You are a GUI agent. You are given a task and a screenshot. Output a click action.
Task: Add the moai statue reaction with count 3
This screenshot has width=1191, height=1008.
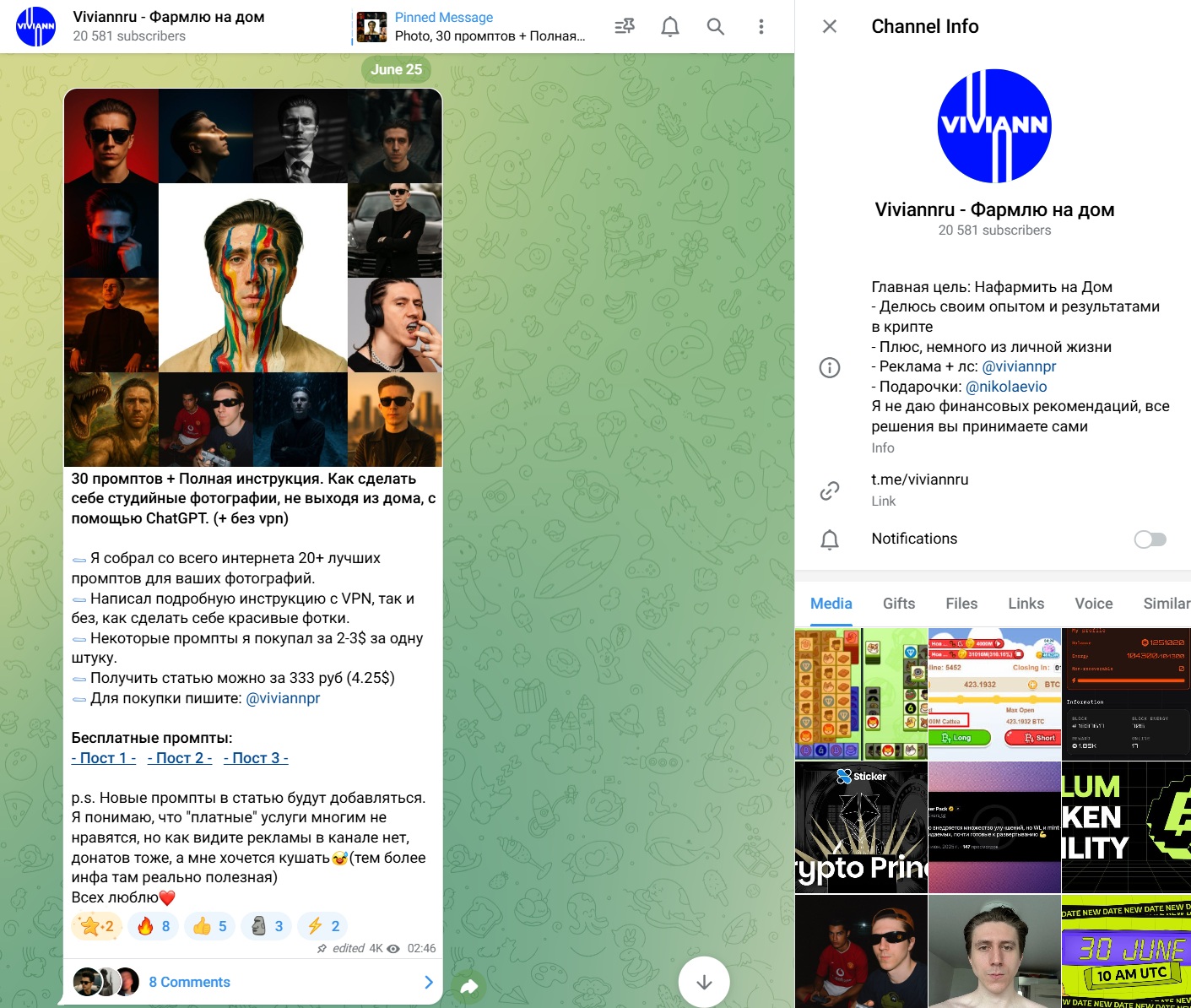[x=266, y=926]
